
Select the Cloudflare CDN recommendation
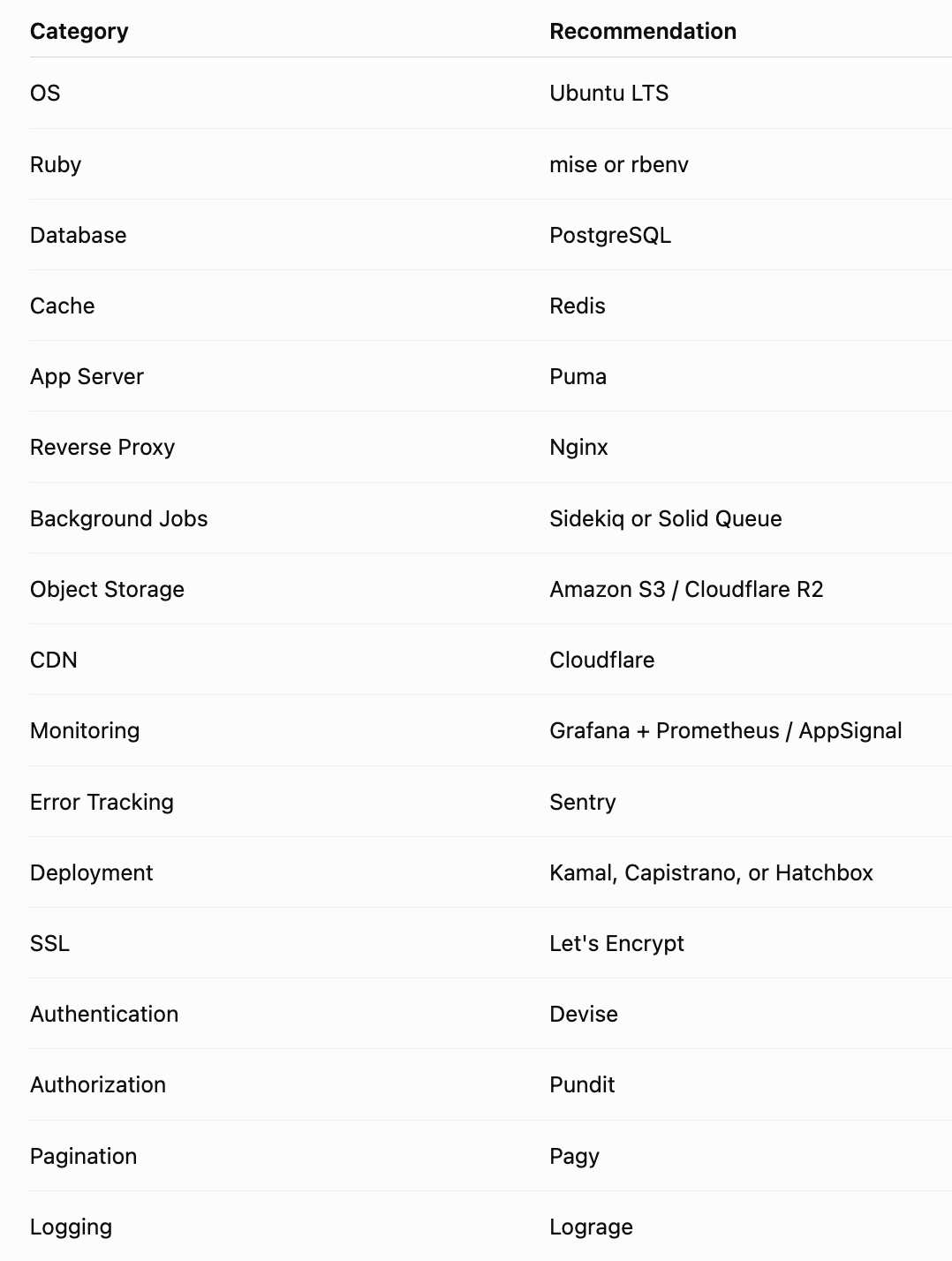(x=602, y=660)
